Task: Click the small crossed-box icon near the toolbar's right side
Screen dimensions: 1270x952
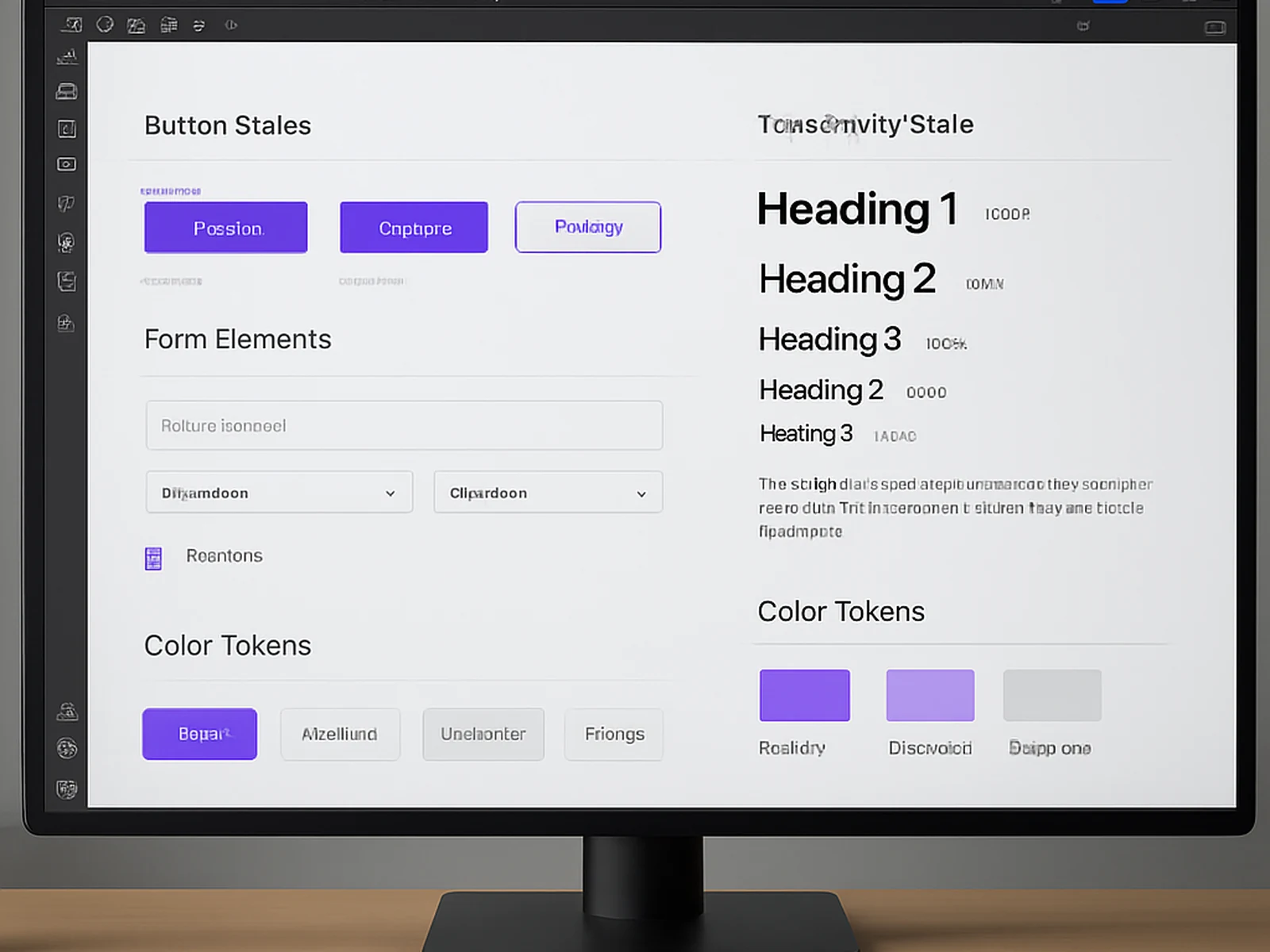Action: tap(1083, 26)
